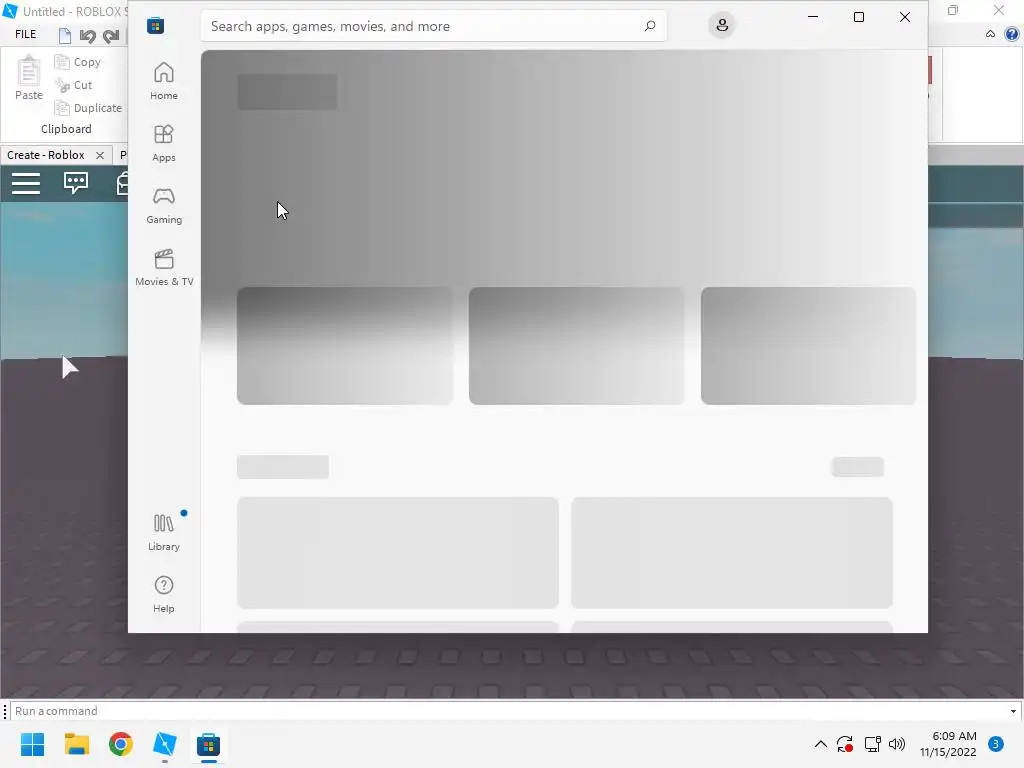Click the Microsoft Store logo icon
1024x768 pixels.
(155, 26)
